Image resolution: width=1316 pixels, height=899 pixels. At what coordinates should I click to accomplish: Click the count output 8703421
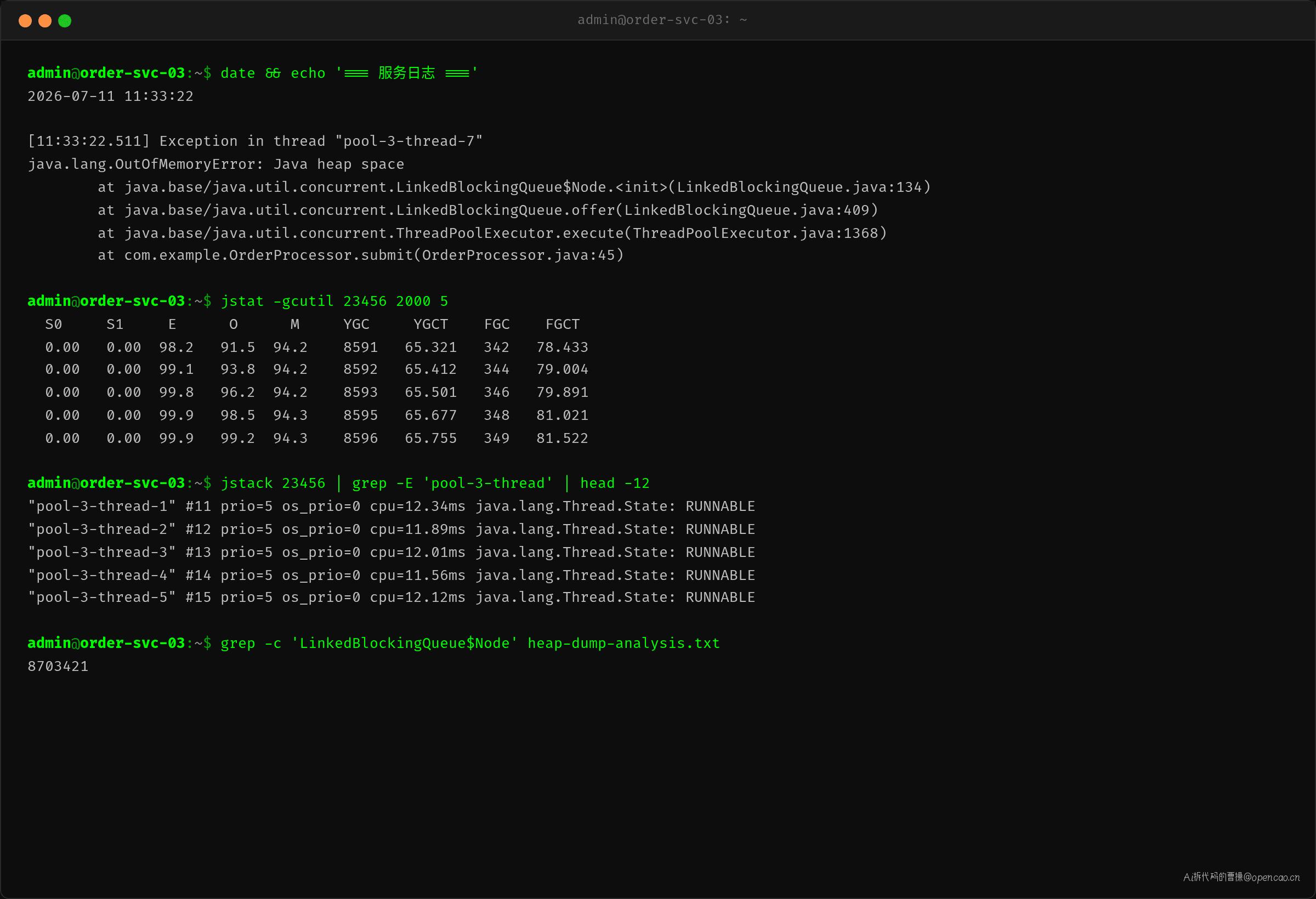58,667
